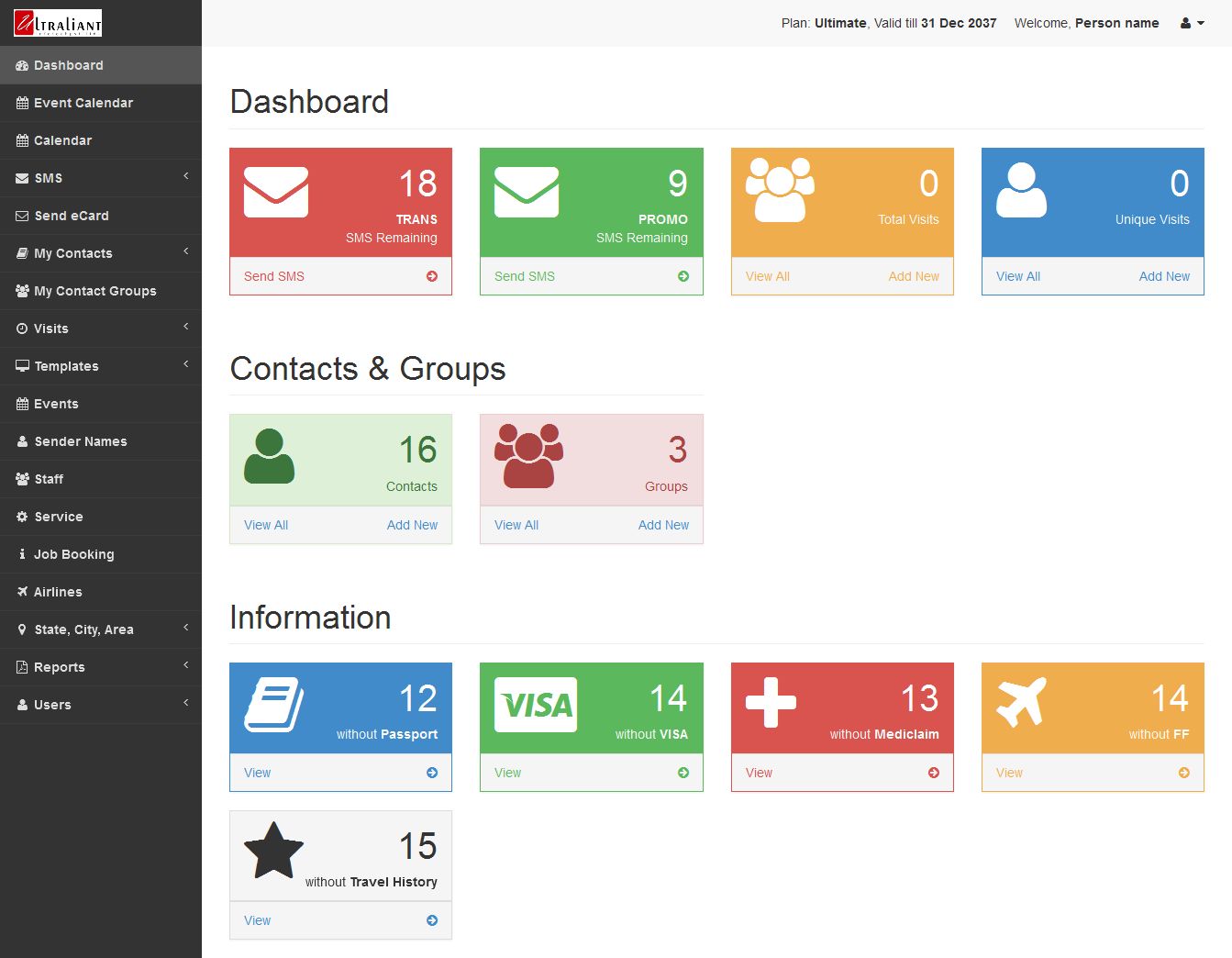Click View All under Total Visits
Viewport: 1232px width, 958px height.
tap(767, 276)
